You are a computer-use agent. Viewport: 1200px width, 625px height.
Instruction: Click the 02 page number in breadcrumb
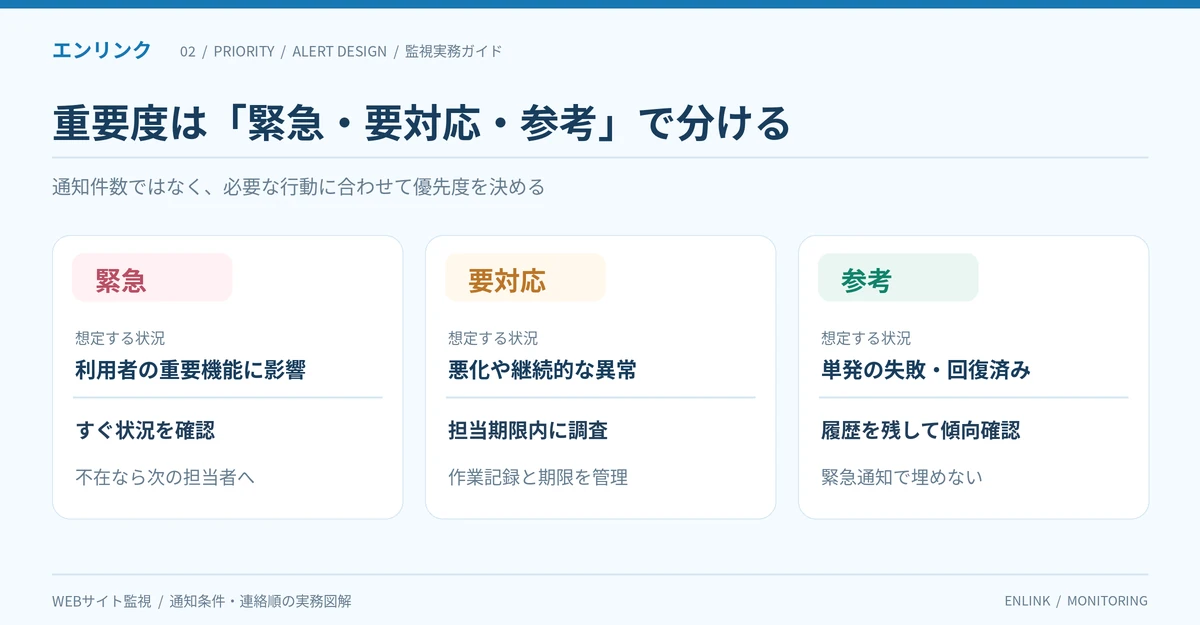[188, 51]
